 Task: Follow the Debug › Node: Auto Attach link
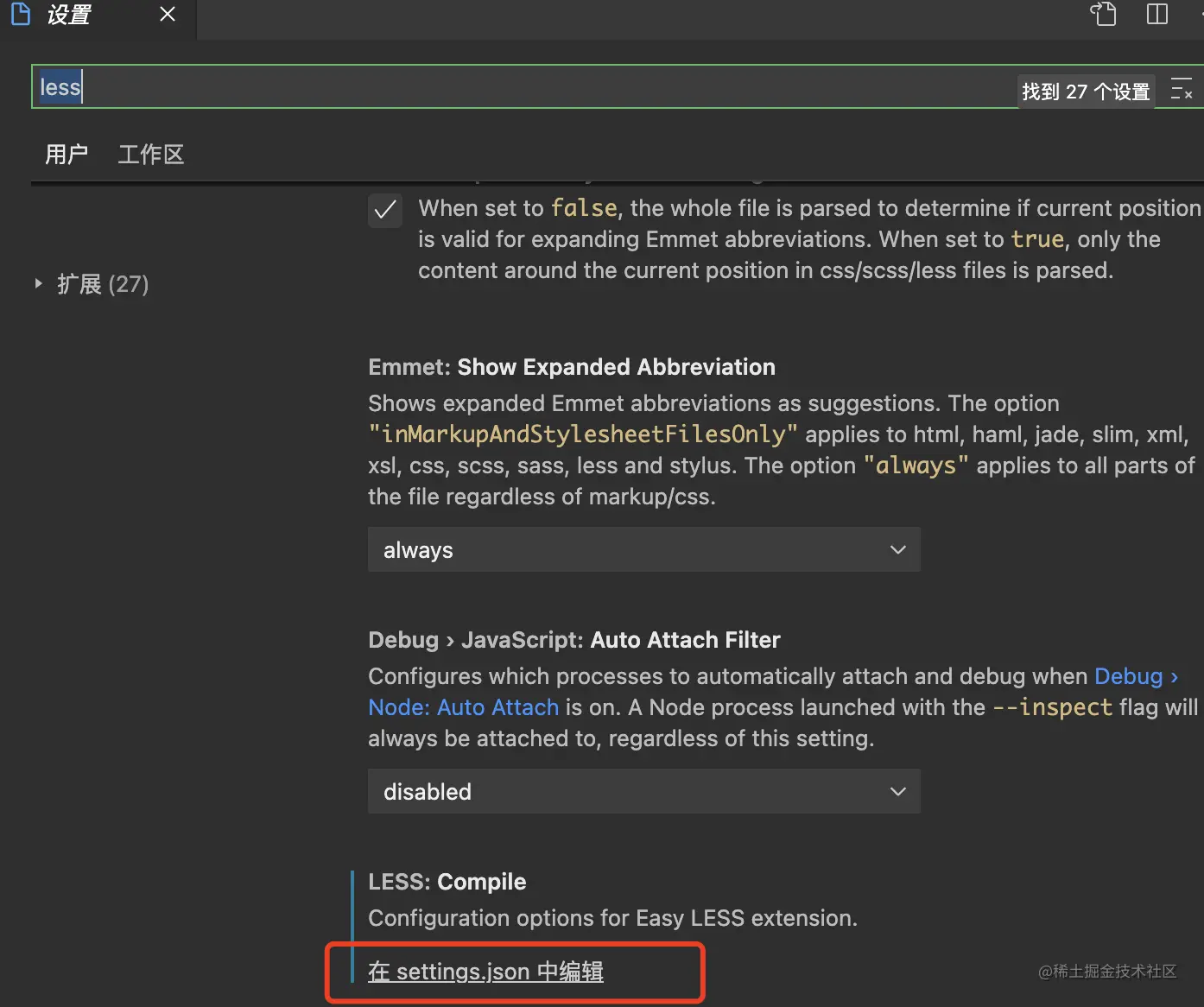464,707
